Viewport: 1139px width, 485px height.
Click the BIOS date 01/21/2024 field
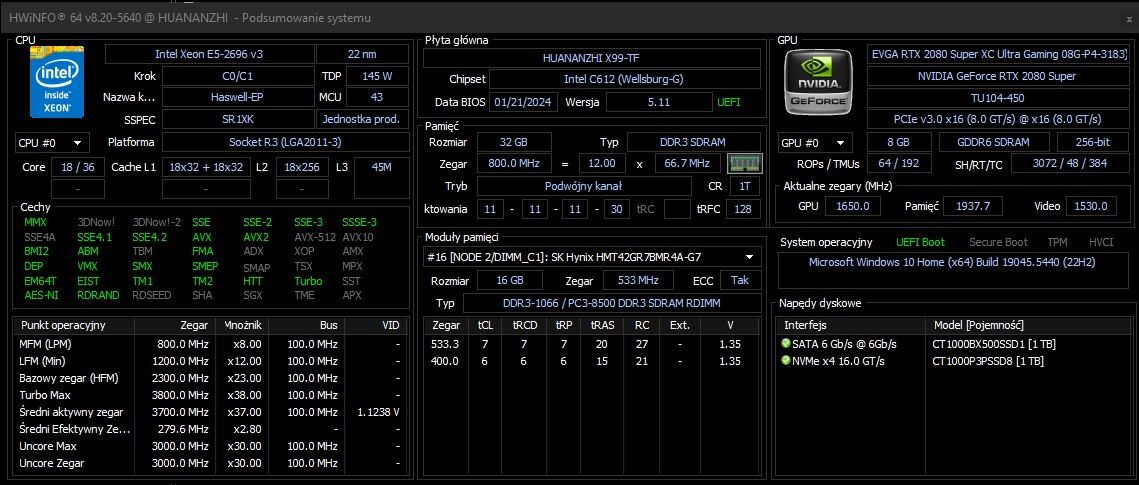pos(524,102)
